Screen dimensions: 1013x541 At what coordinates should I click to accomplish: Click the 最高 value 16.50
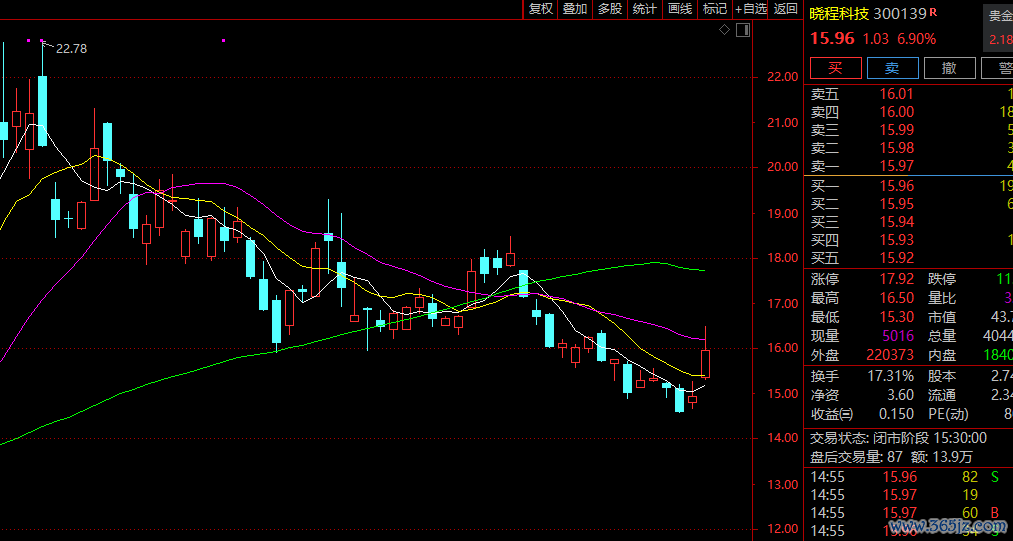click(x=897, y=299)
